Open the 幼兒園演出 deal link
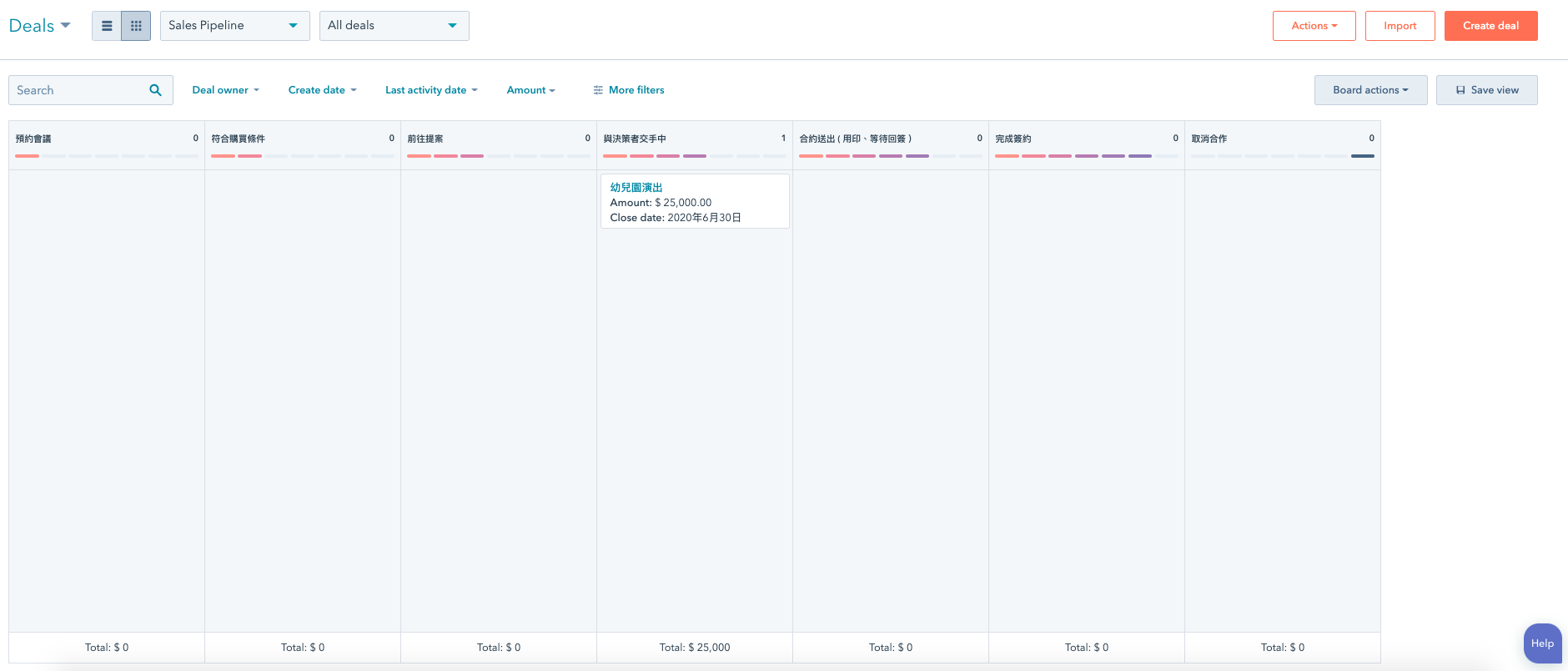 point(636,188)
